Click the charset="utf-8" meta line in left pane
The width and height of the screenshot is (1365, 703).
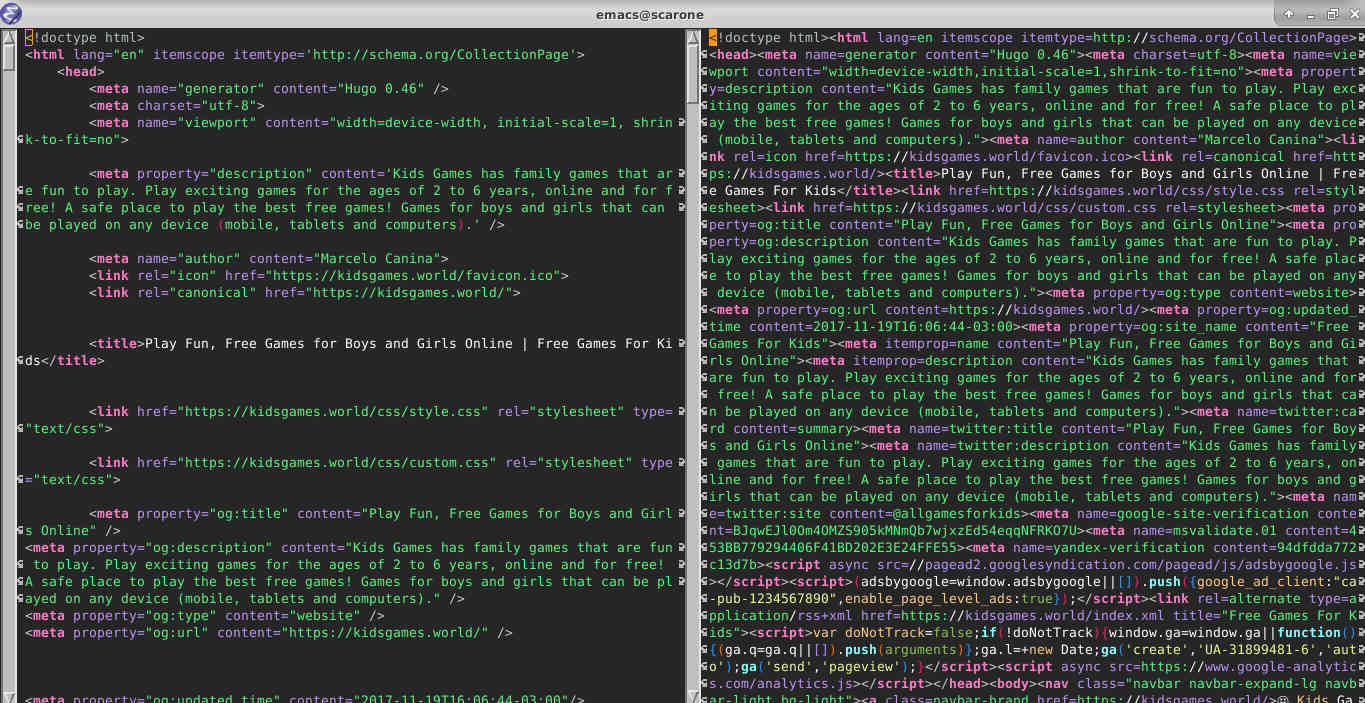pyautogui.click(x=177, y=106)
